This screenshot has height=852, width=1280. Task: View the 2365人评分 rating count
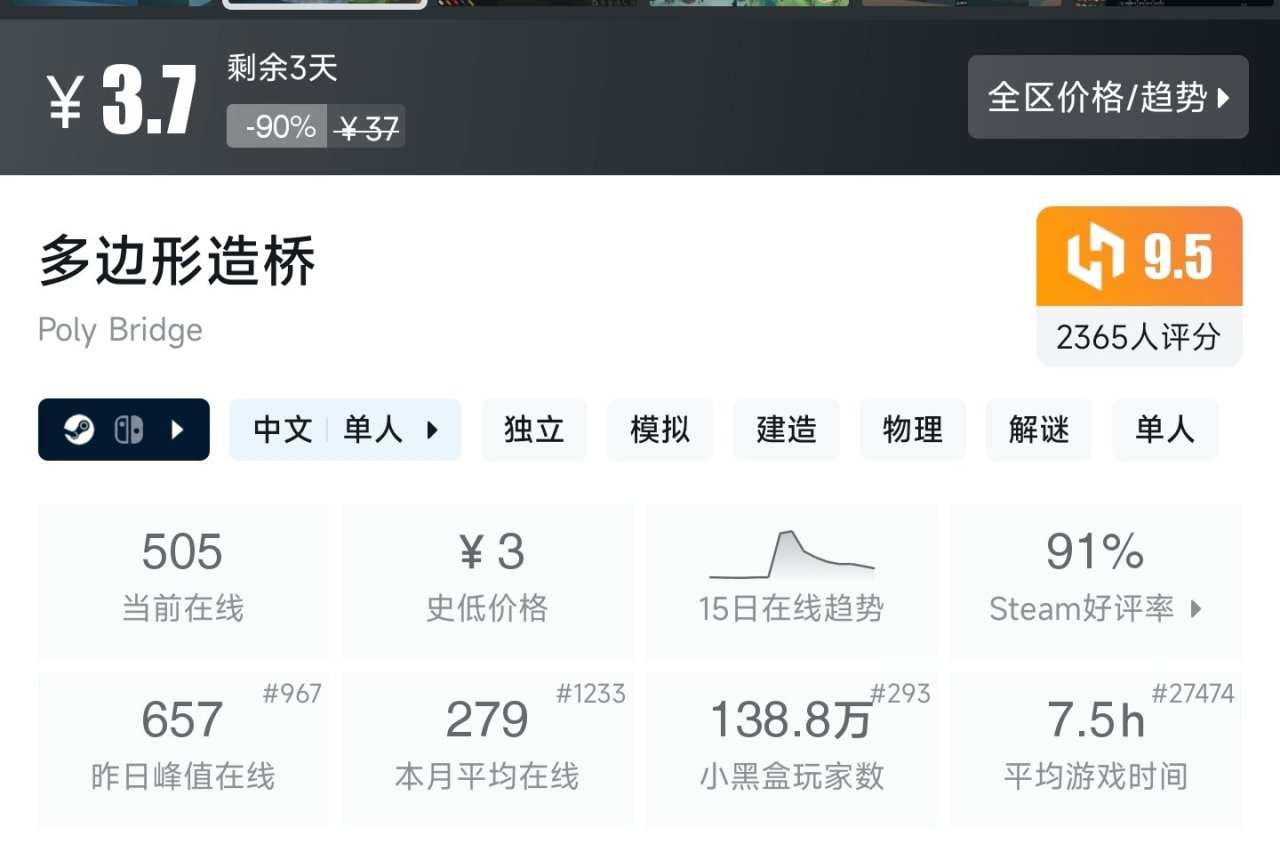pyautogui.click(x=1138, y=337)
